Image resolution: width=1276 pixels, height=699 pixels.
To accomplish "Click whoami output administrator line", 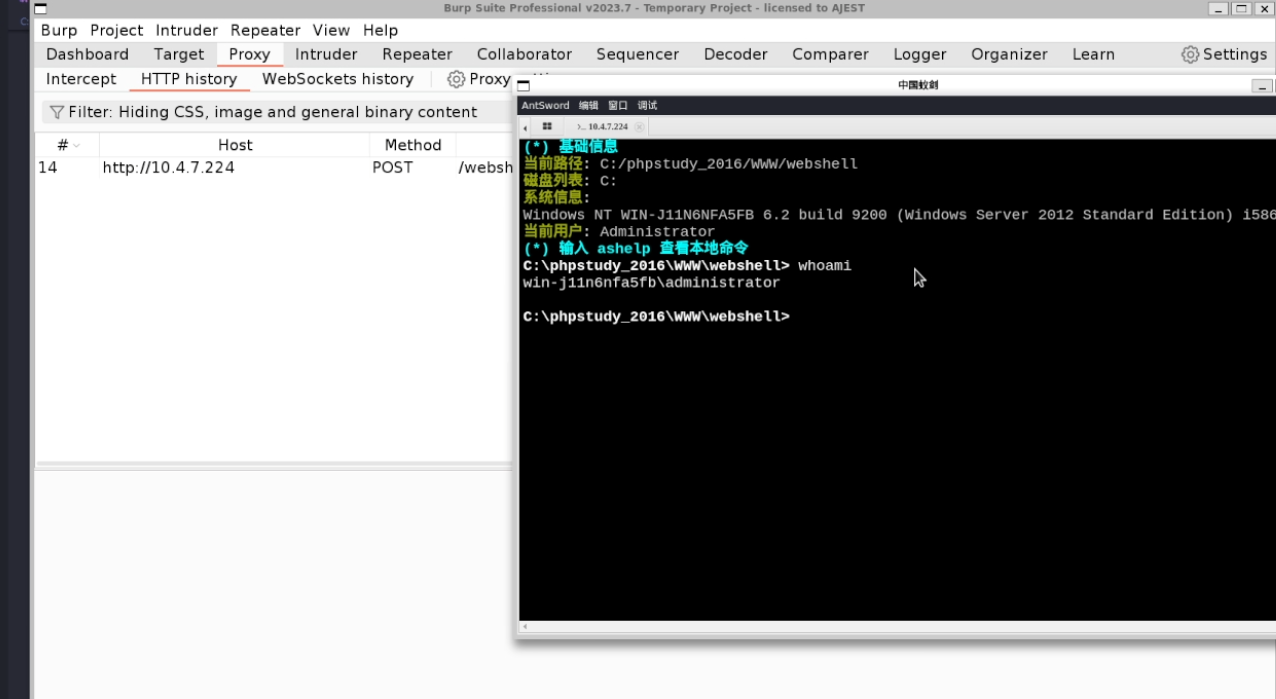I will 651,283.
